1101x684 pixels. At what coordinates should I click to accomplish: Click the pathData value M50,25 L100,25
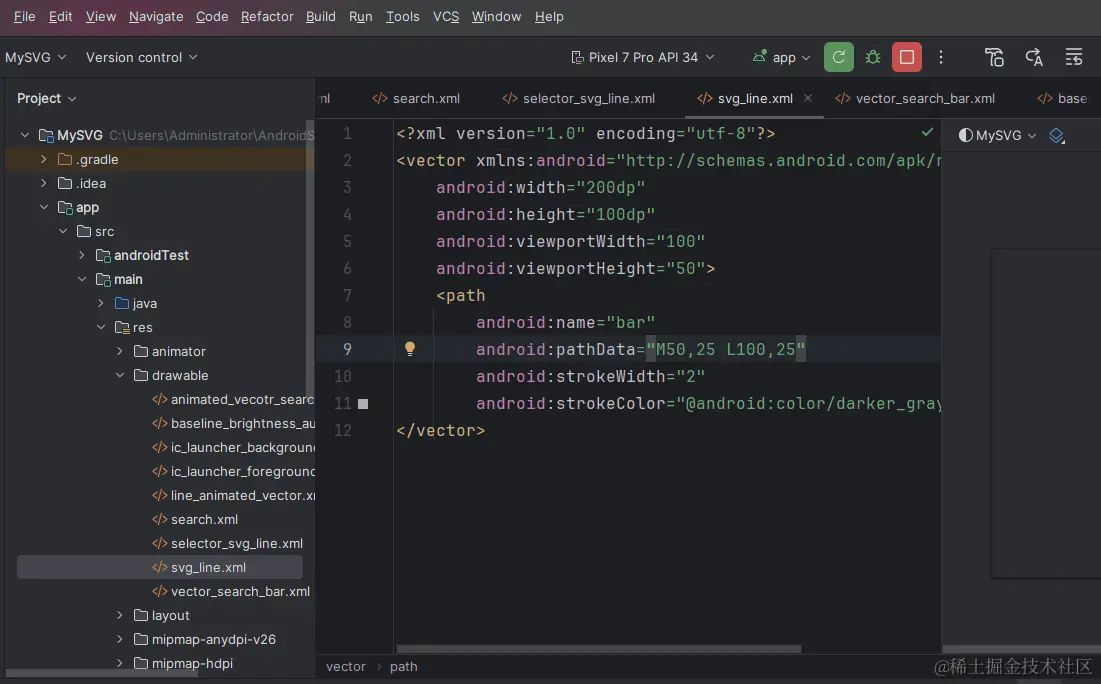[726, 349]
